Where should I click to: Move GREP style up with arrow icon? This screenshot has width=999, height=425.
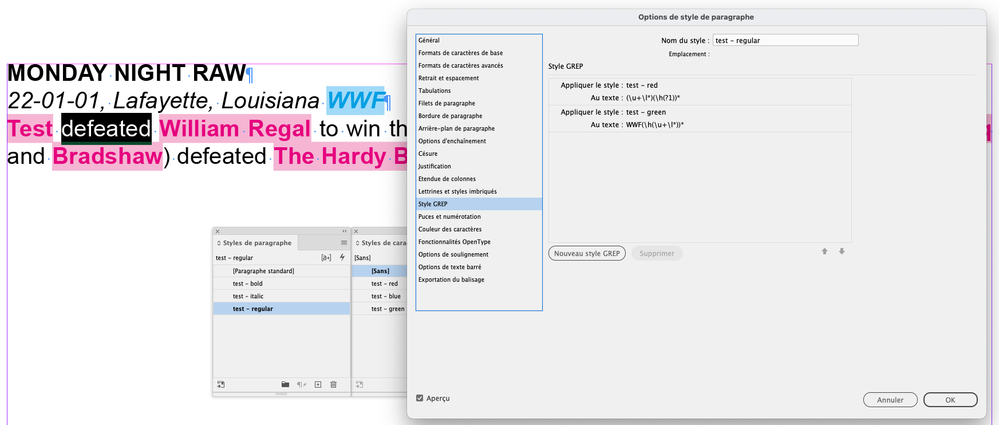(x=824, y=252)
